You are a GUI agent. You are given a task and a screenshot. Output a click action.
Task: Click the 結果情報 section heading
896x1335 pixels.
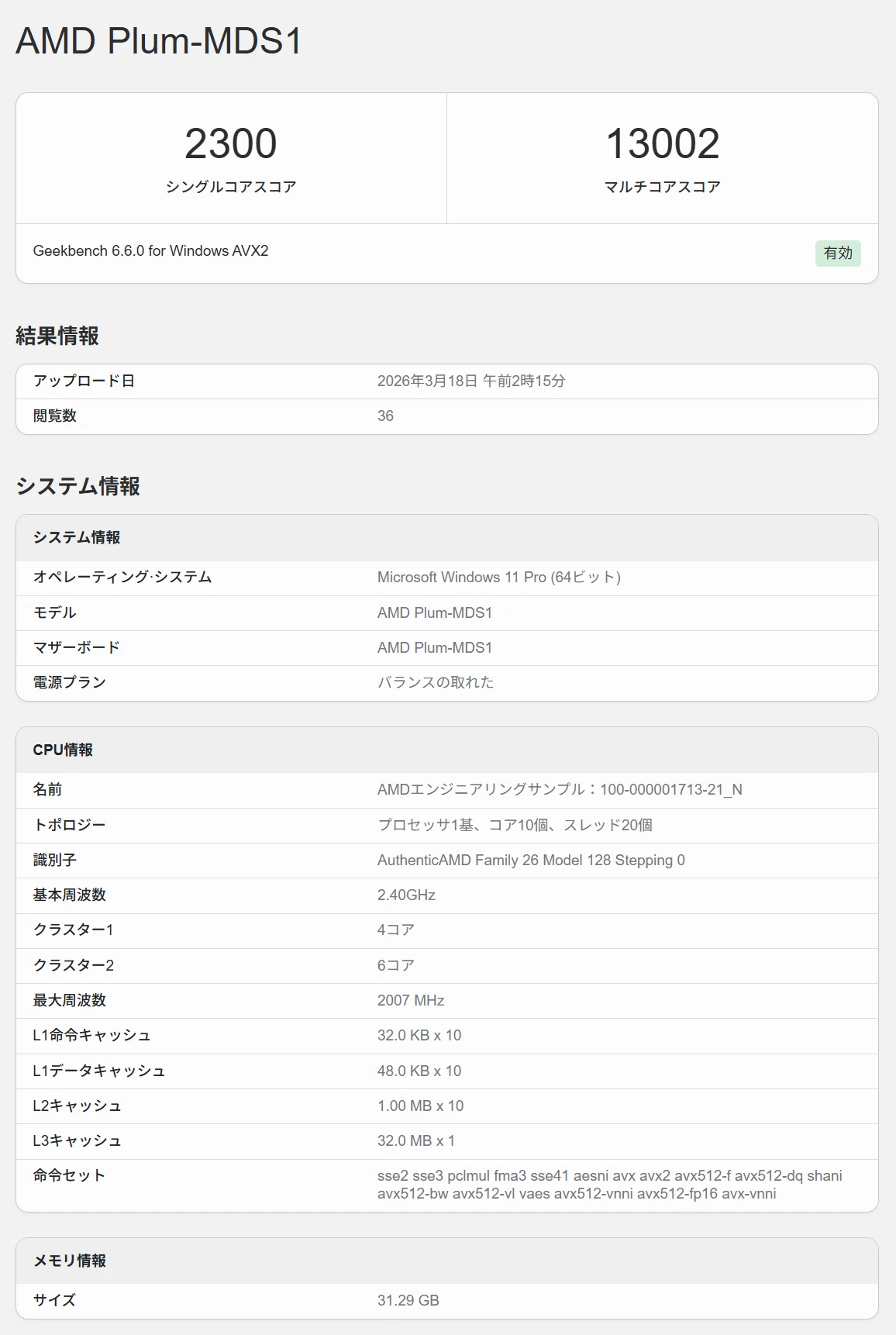57,336
